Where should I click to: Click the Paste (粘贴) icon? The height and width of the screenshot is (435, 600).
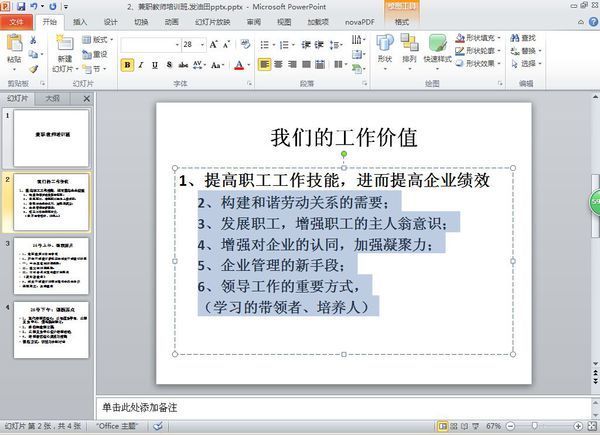pyautogui.click(x=14, y=48)
